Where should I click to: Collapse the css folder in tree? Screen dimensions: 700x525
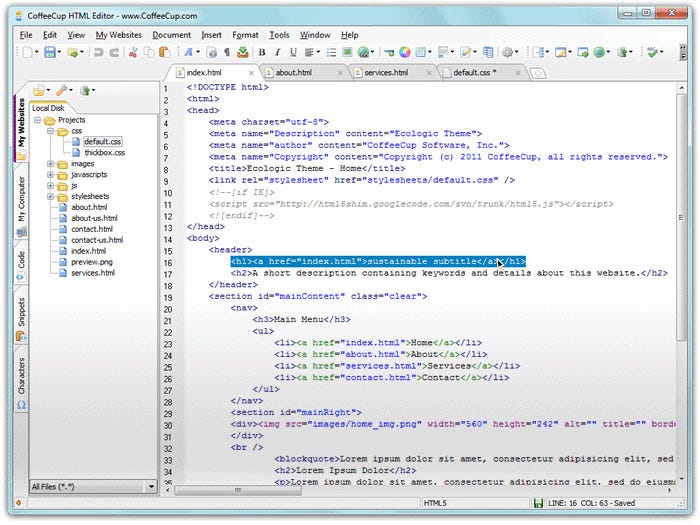point(51,131)
